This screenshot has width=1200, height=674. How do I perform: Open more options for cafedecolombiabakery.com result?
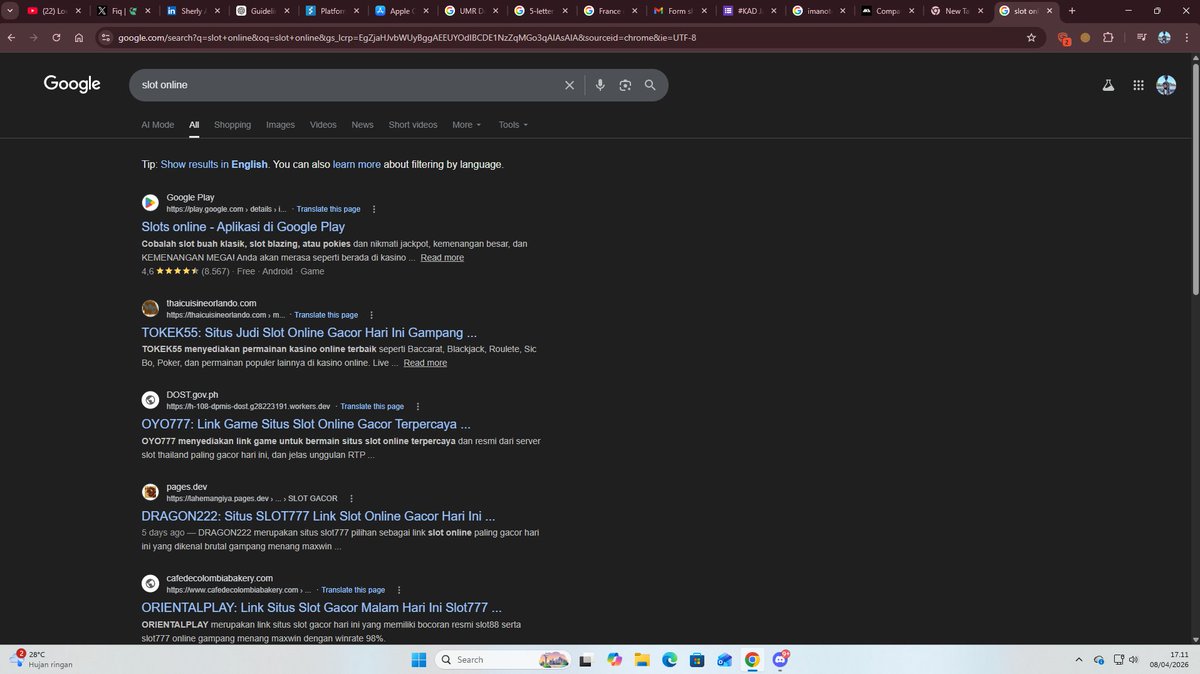[399, 590]
